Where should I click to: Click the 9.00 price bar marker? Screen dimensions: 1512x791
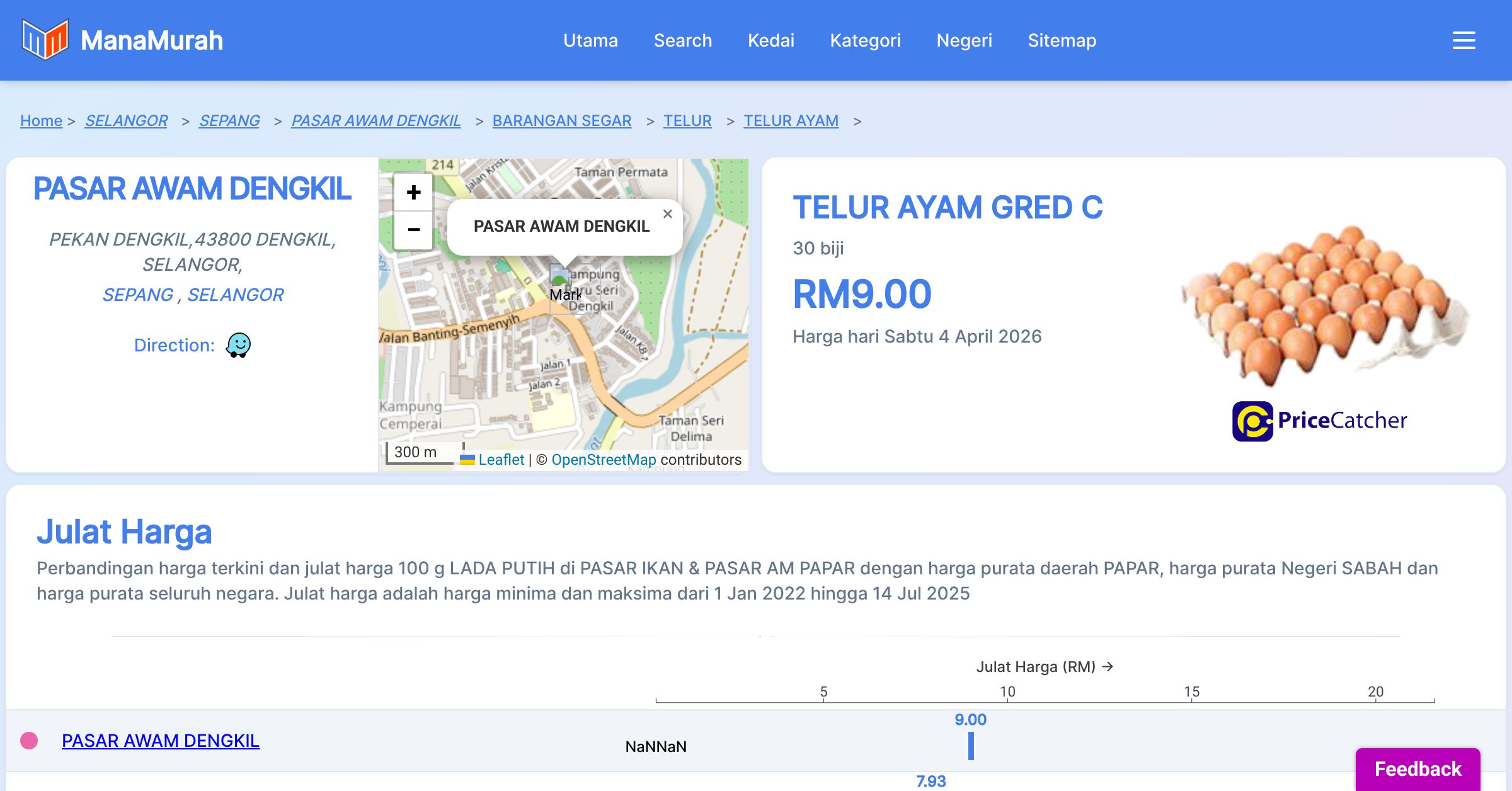[971, 746]
